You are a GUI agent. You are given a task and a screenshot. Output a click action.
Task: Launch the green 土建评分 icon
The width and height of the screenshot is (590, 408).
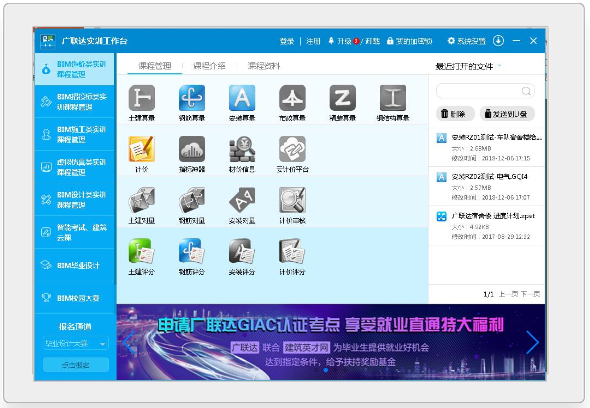(141, 251)
